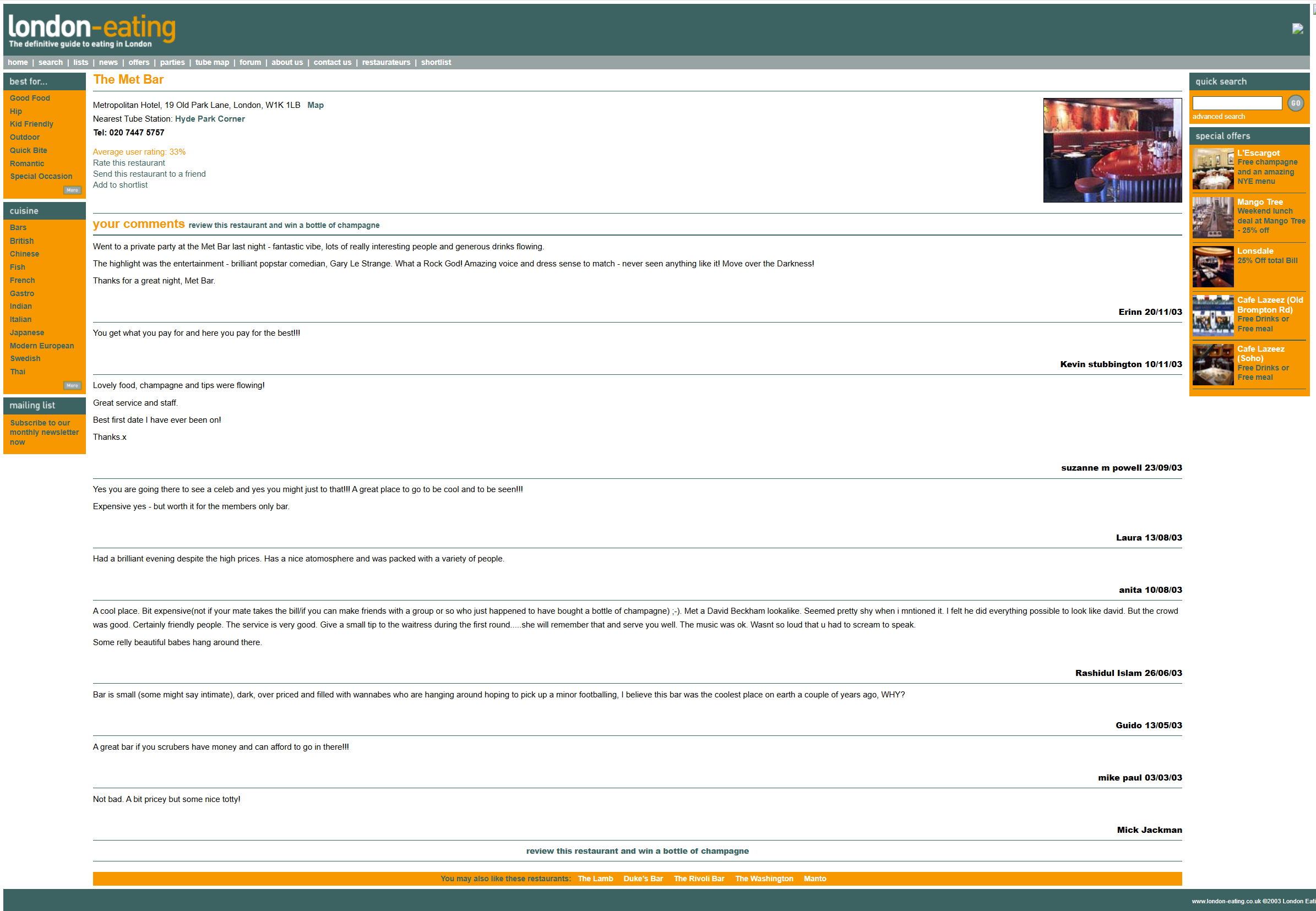This screenshot has width=1316, height=911.
Task: Click the broken image icon in header
Action: [x=1298, y=29]
